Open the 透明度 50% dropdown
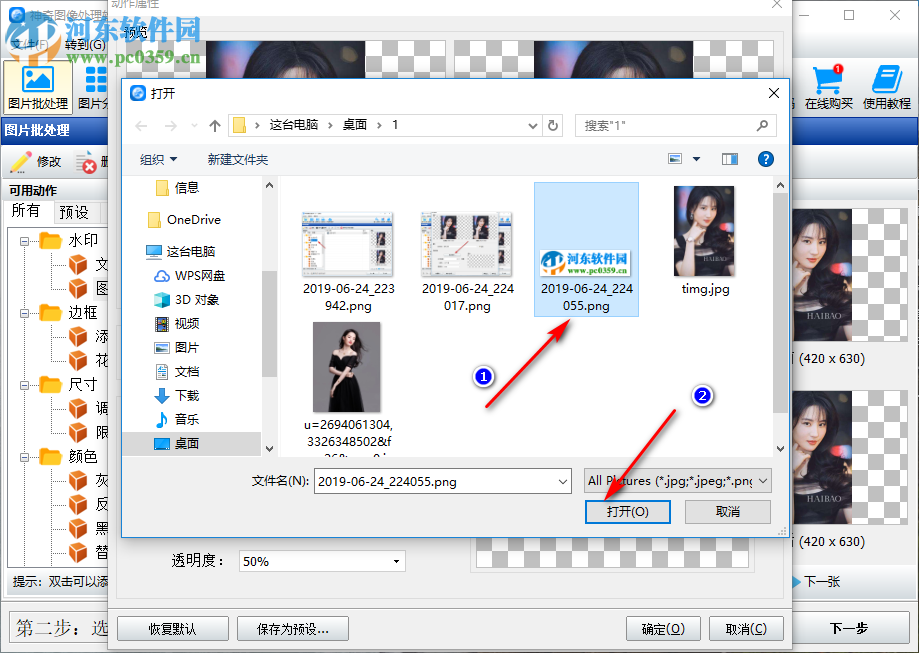The image size is (919, 653). (x=322, y=562)
